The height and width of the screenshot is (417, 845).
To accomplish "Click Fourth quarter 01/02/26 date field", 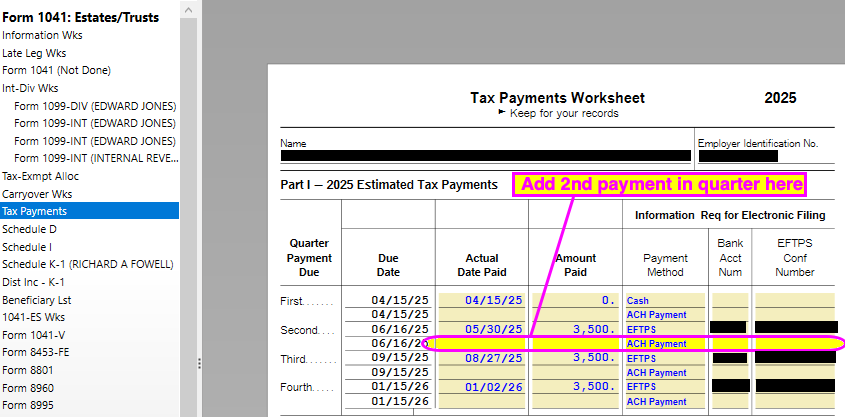I will (482, 386).
